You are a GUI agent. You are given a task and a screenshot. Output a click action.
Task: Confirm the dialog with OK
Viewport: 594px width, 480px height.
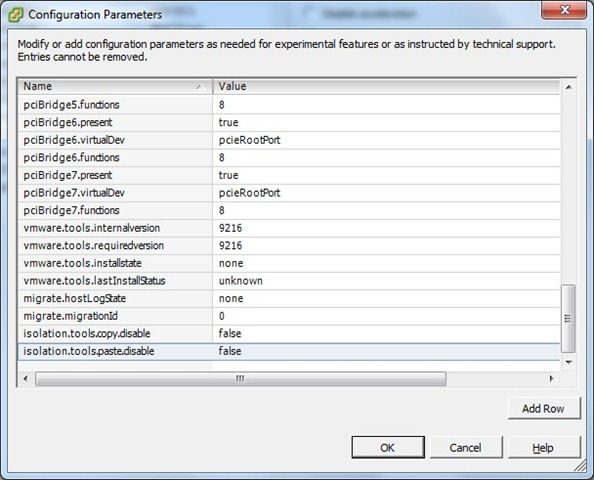pyautogui.click(x=388, y=447)
